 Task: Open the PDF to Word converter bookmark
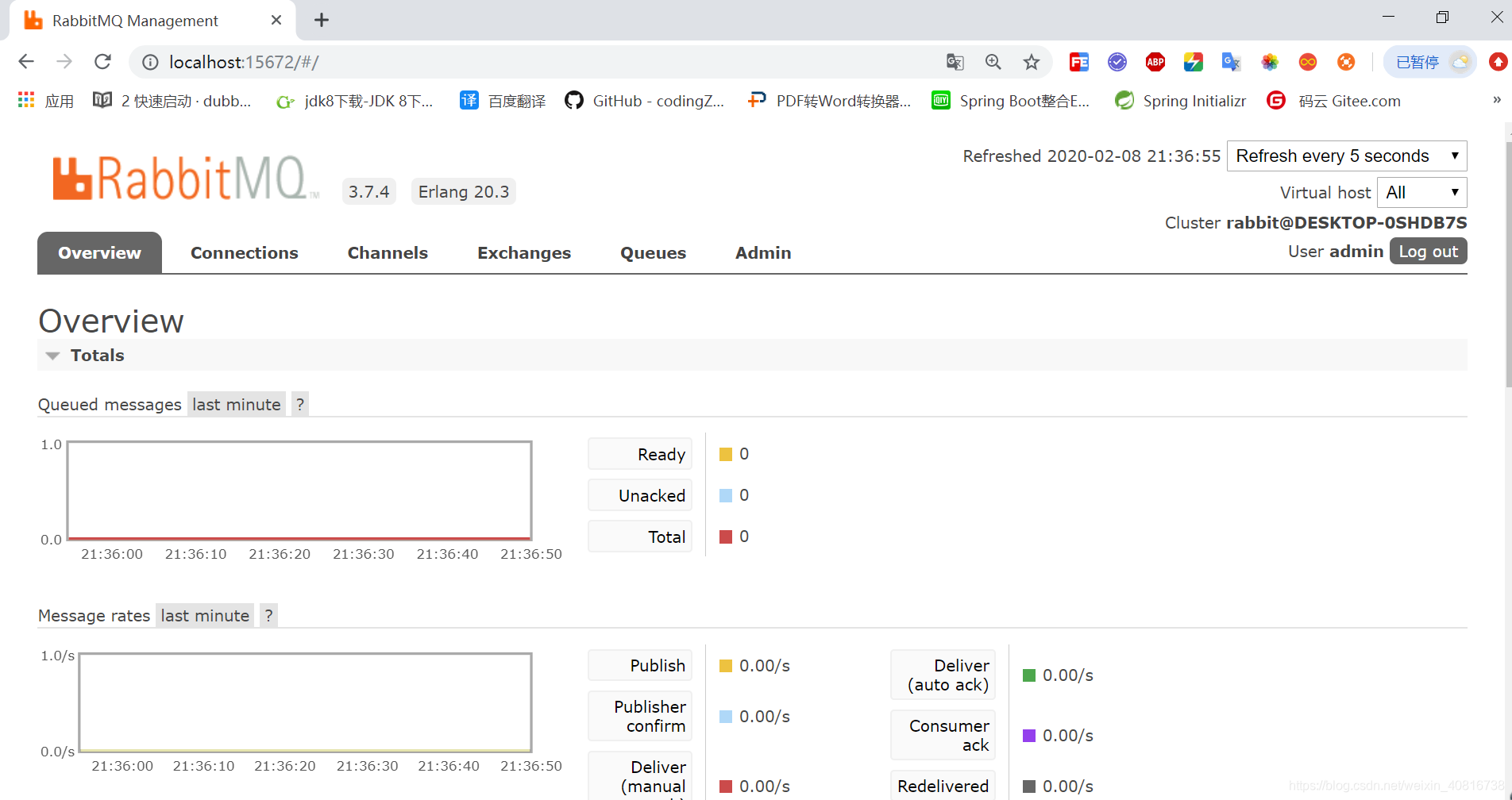830,101
